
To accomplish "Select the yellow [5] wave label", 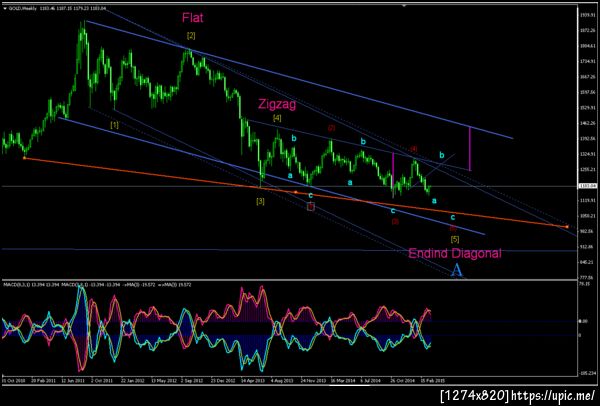I will pos(455,240).
